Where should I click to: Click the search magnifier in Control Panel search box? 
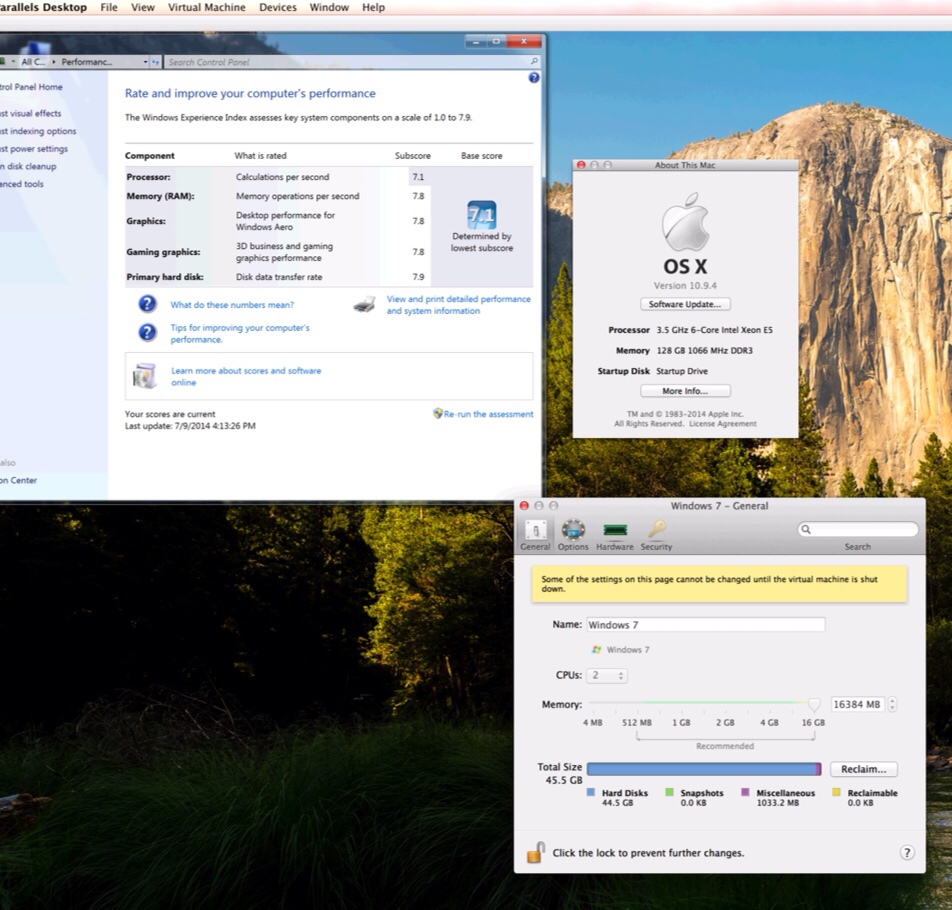point(534,61)
